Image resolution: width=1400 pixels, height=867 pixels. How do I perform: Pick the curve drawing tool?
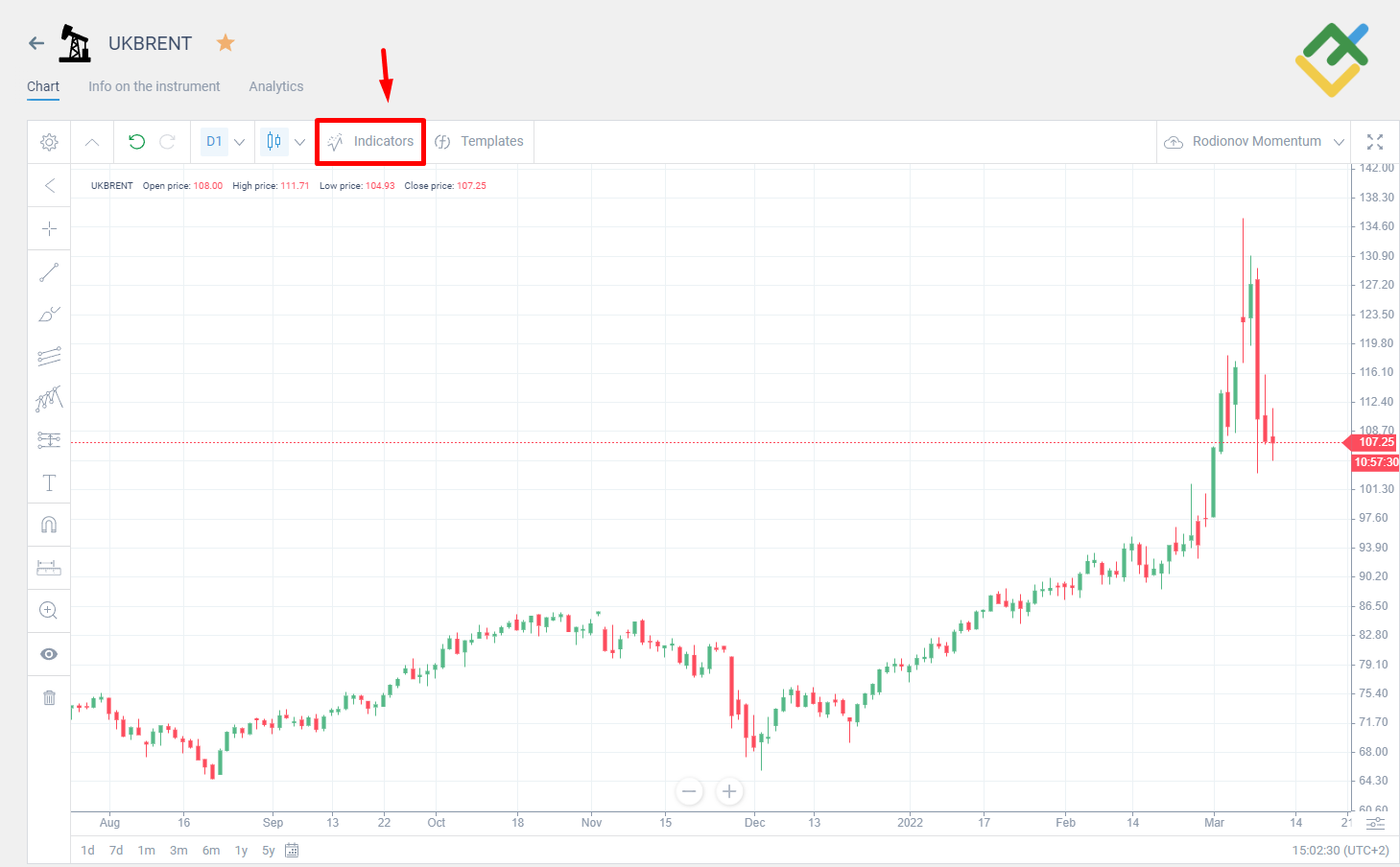tap(49, 314)
